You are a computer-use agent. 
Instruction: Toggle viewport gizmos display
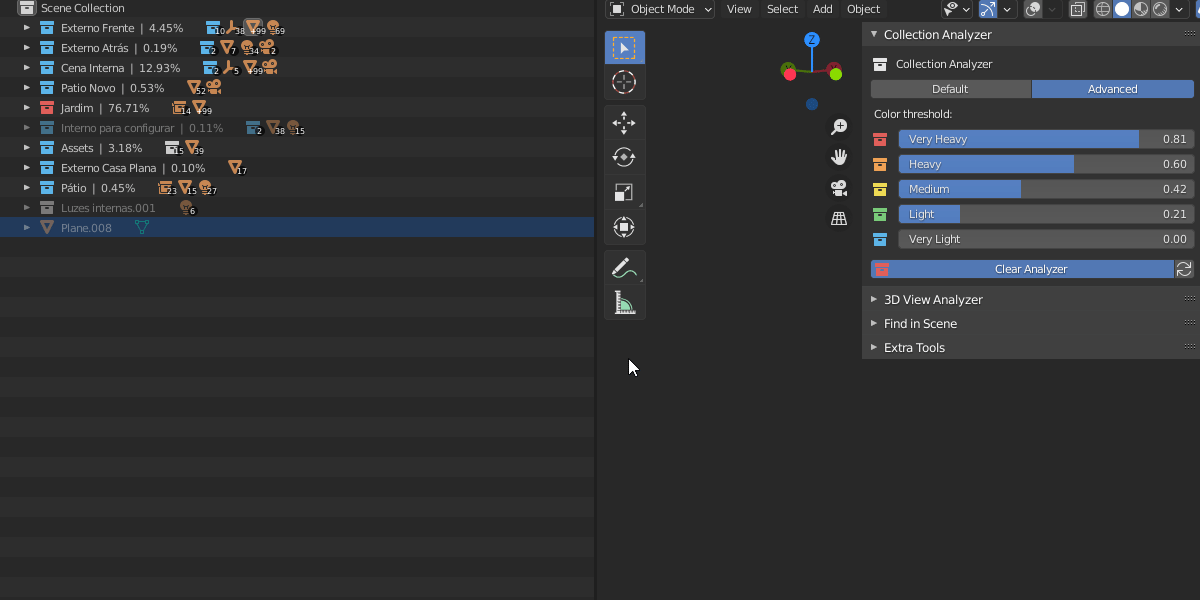(x=988, y=9)
